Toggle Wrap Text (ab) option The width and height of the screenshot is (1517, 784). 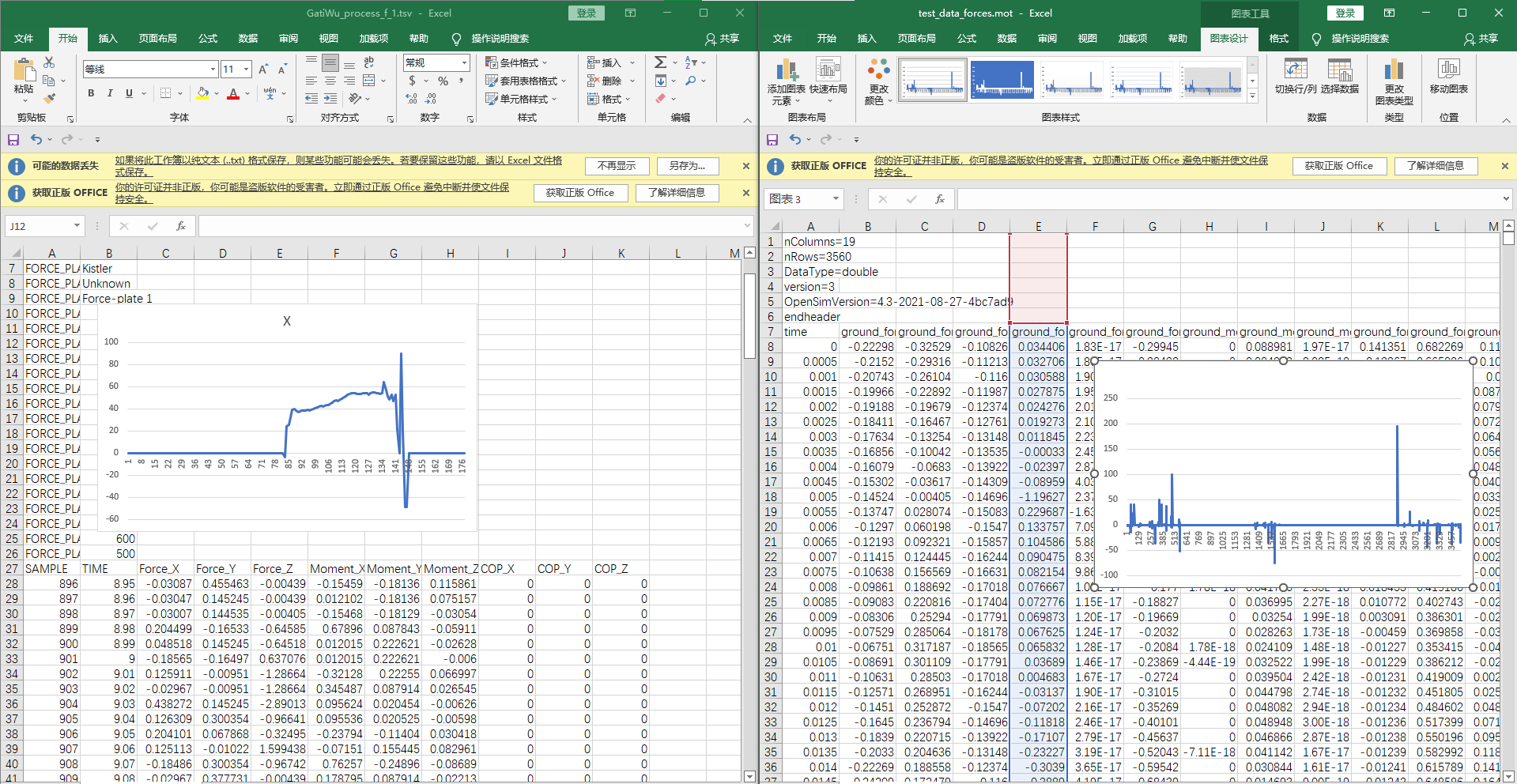click(x=369, y=62)
